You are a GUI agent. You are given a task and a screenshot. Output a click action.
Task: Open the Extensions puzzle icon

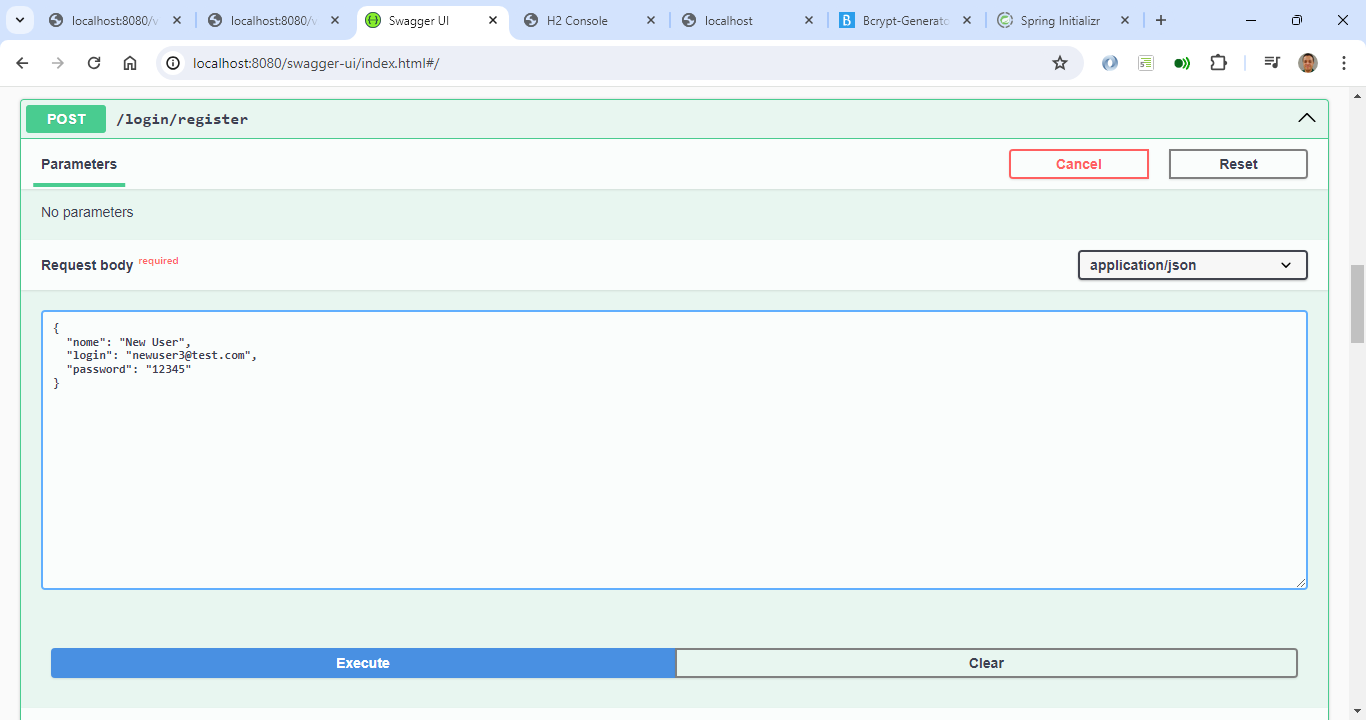point(1218,63)
